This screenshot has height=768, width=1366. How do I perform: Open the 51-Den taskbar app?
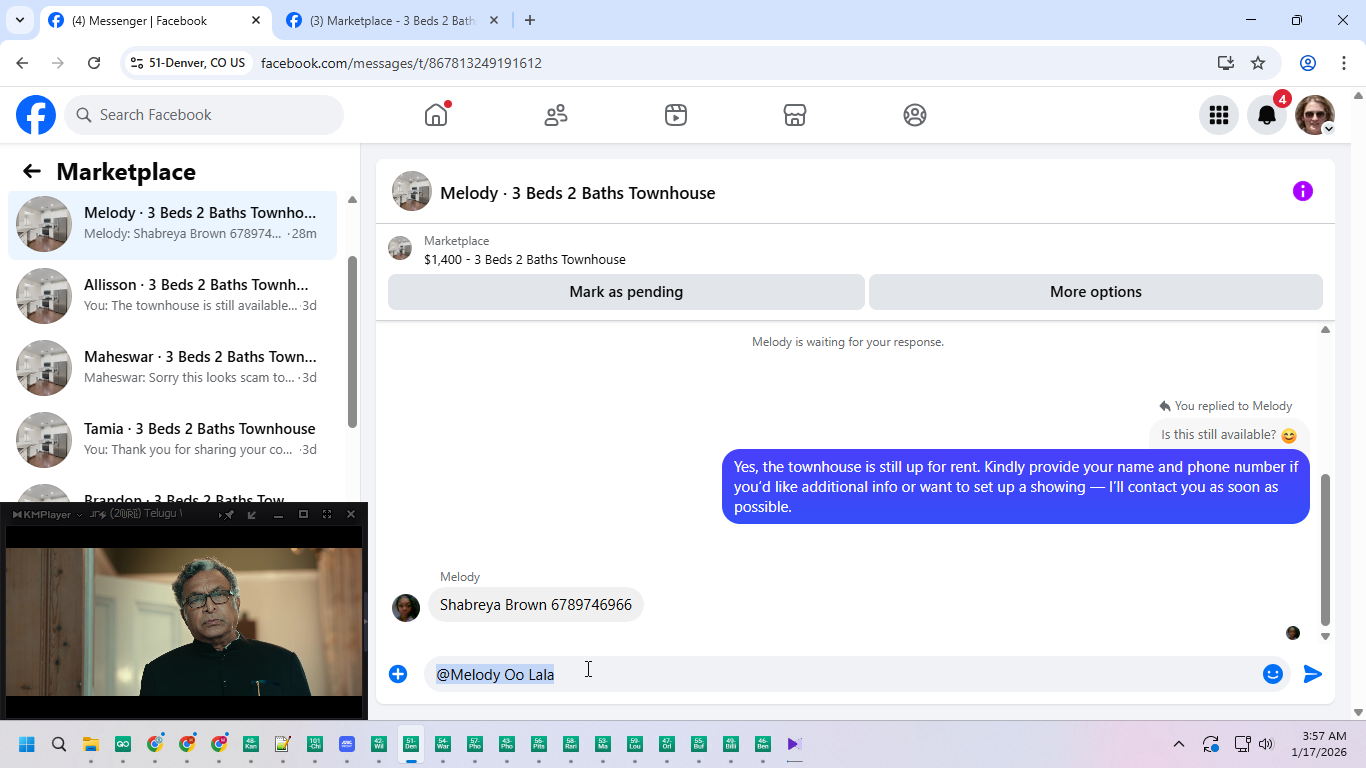[411, 744]
